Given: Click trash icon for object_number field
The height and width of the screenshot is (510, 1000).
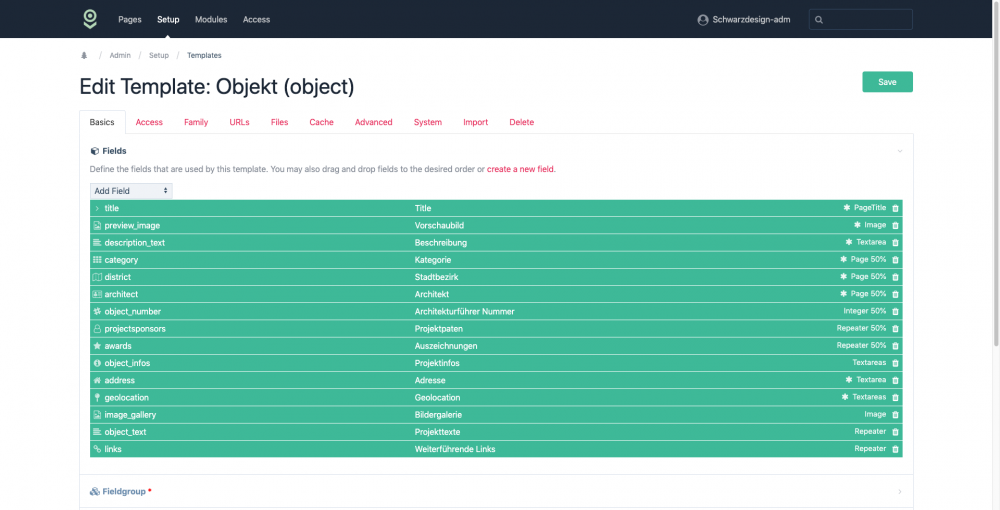Looking at the screenshot, I should 895,311.
